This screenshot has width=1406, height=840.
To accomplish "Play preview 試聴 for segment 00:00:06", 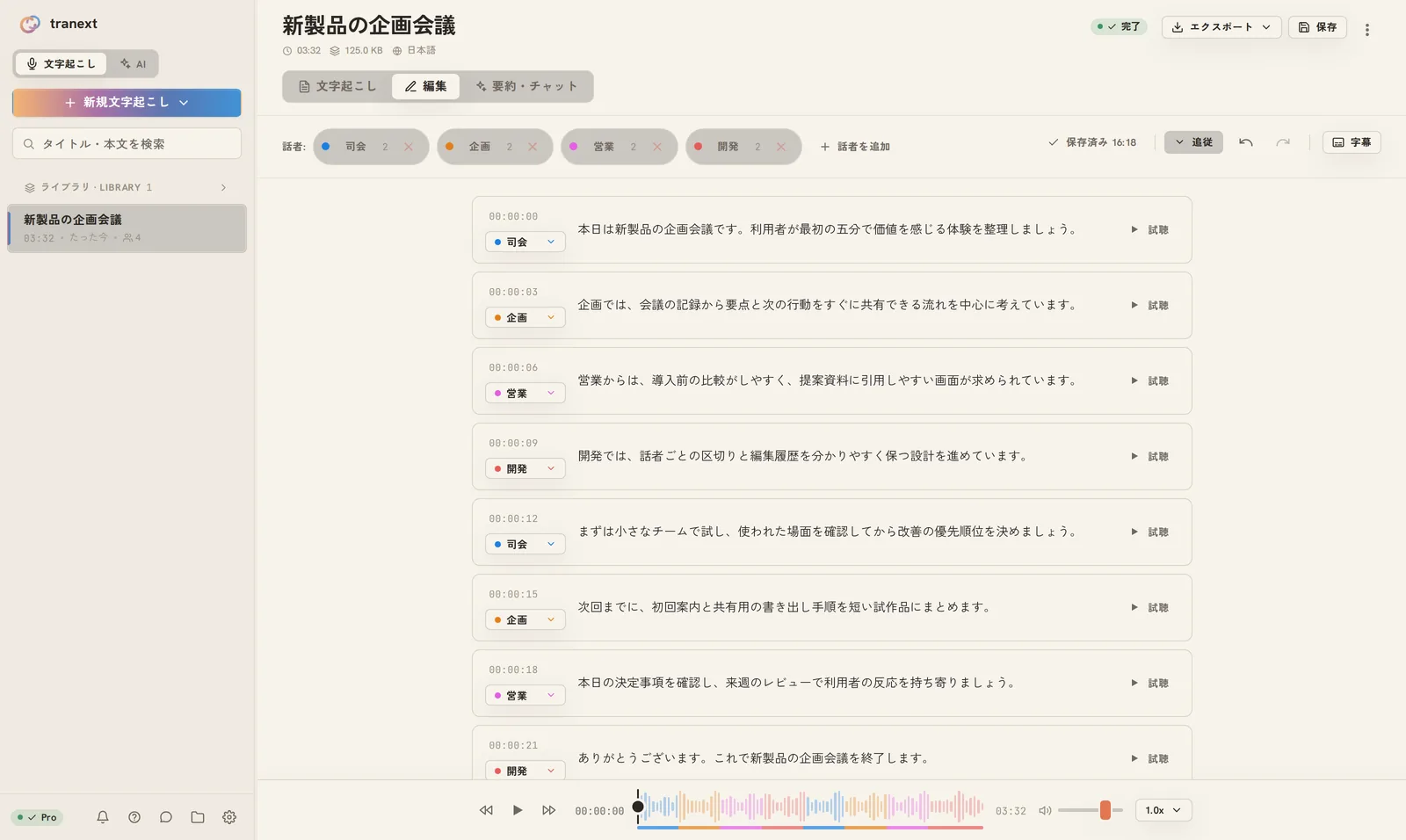I will (1149, 380).
